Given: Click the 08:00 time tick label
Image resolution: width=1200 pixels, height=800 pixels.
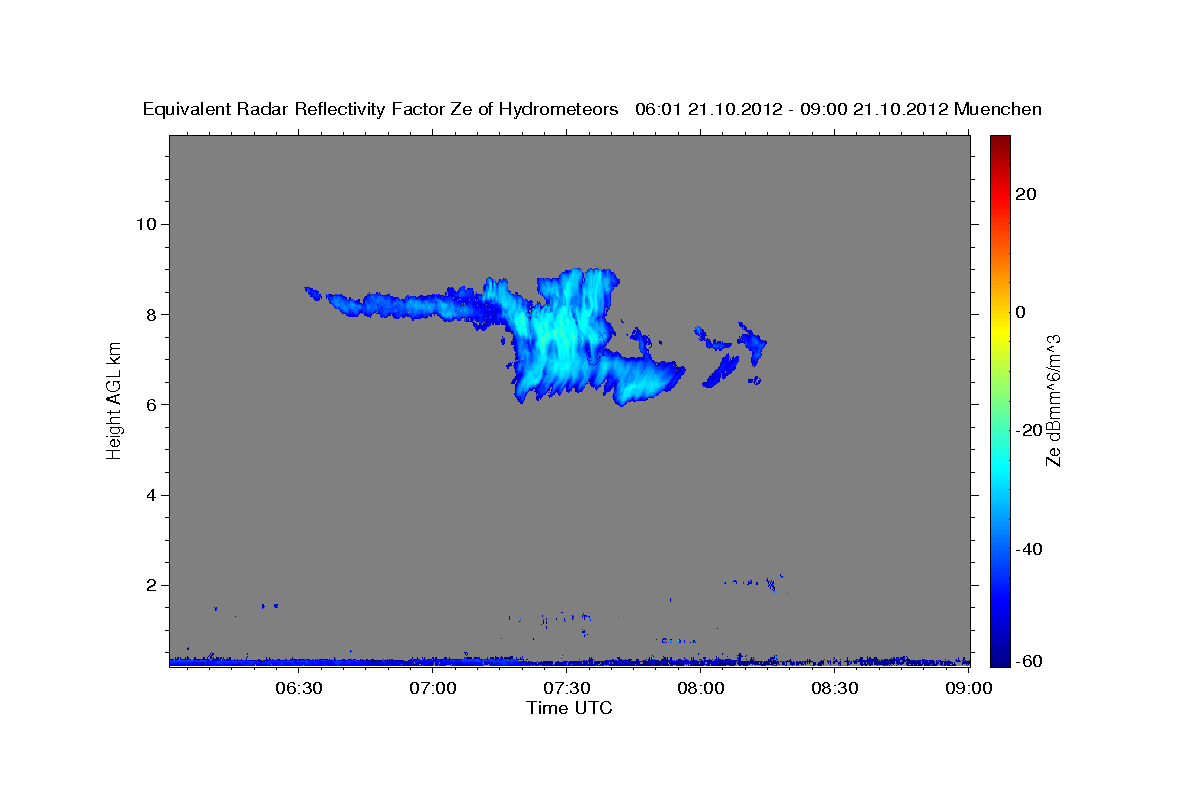Looking at the screenshot, I should tap(701, 688).
